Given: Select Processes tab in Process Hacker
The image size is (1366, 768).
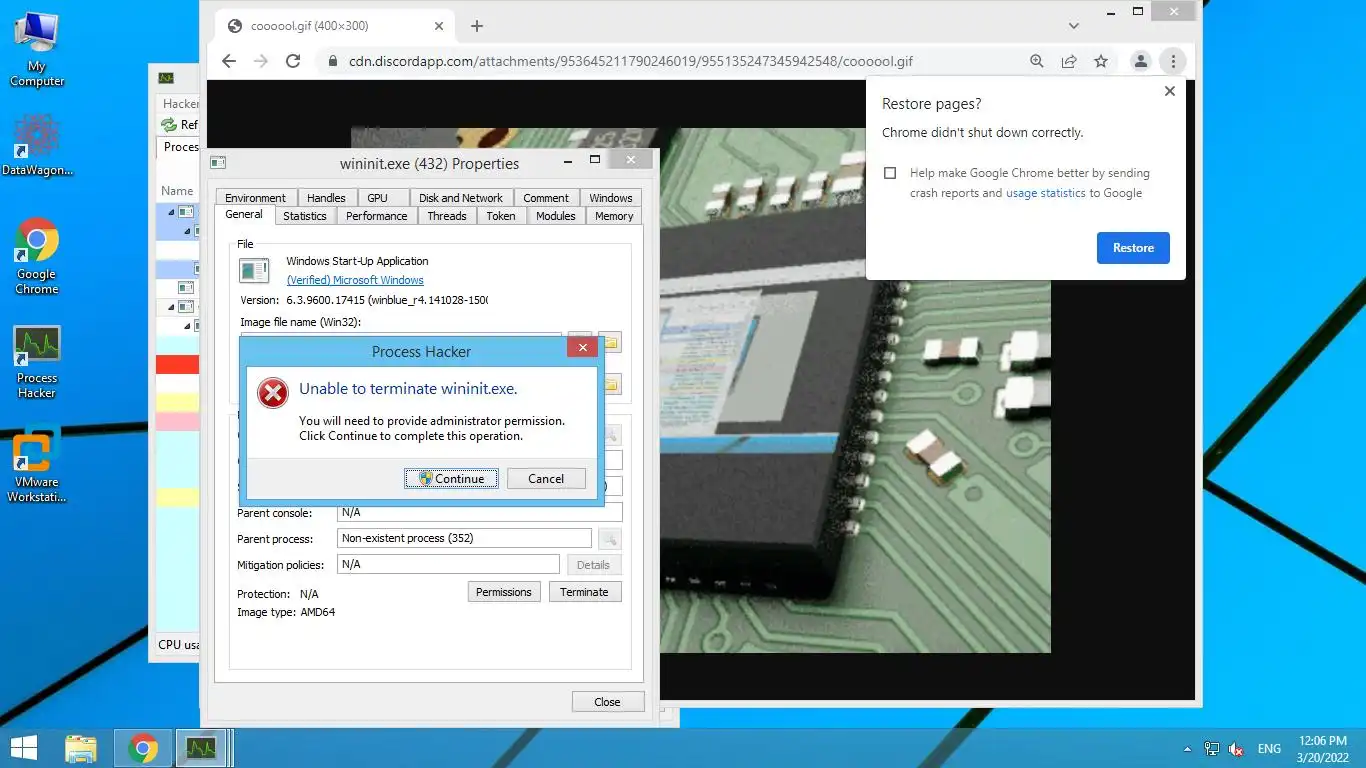Looking at the screenshot, I should click(180, 147).
